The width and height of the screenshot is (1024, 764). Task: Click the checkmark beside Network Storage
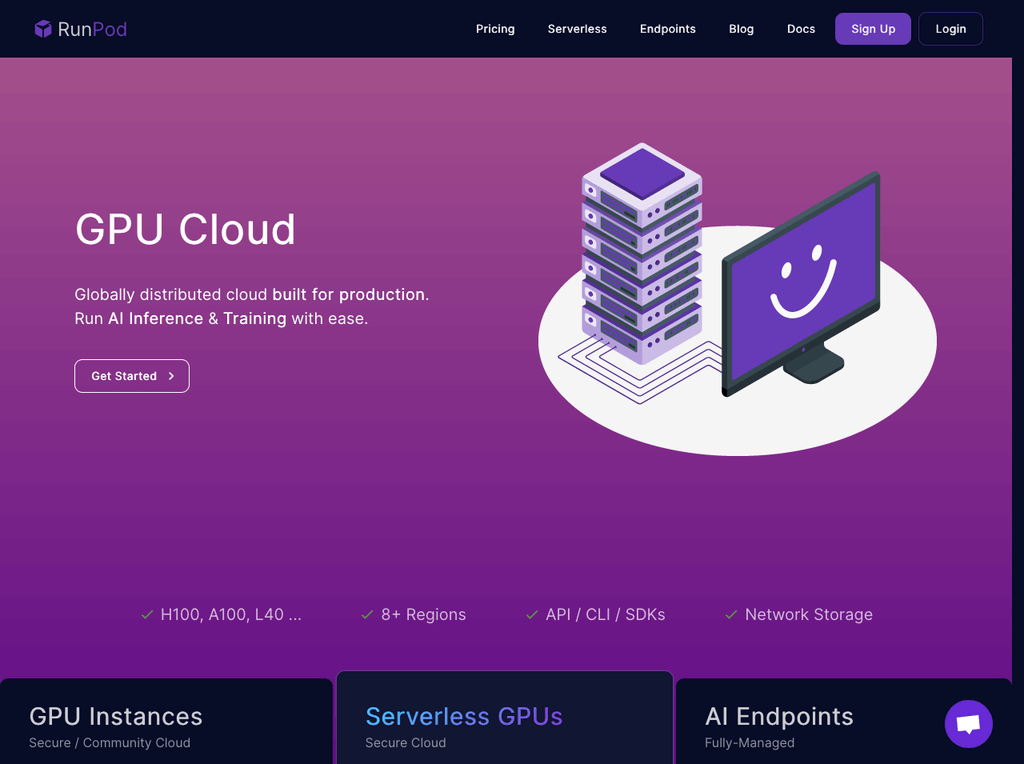[731, 614]
